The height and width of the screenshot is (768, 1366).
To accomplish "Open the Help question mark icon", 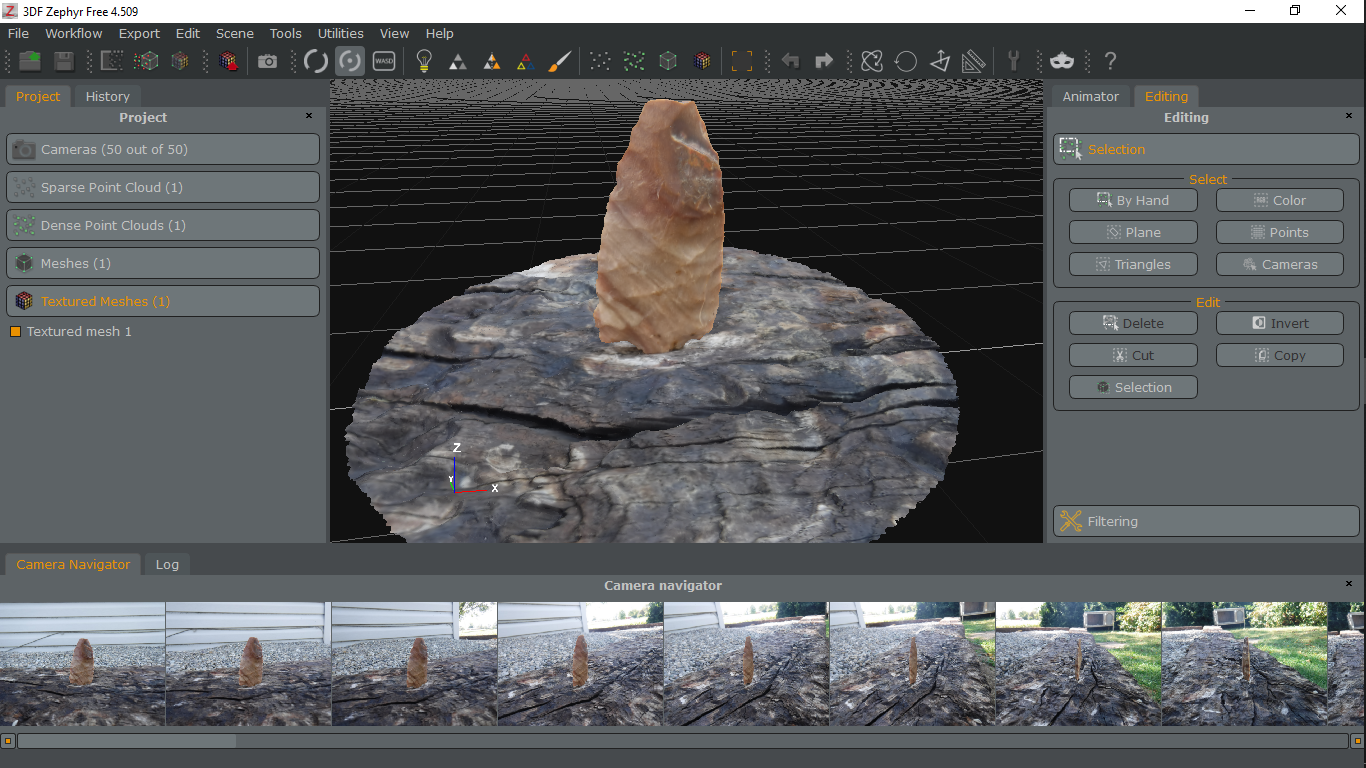I will point(1110,61).
